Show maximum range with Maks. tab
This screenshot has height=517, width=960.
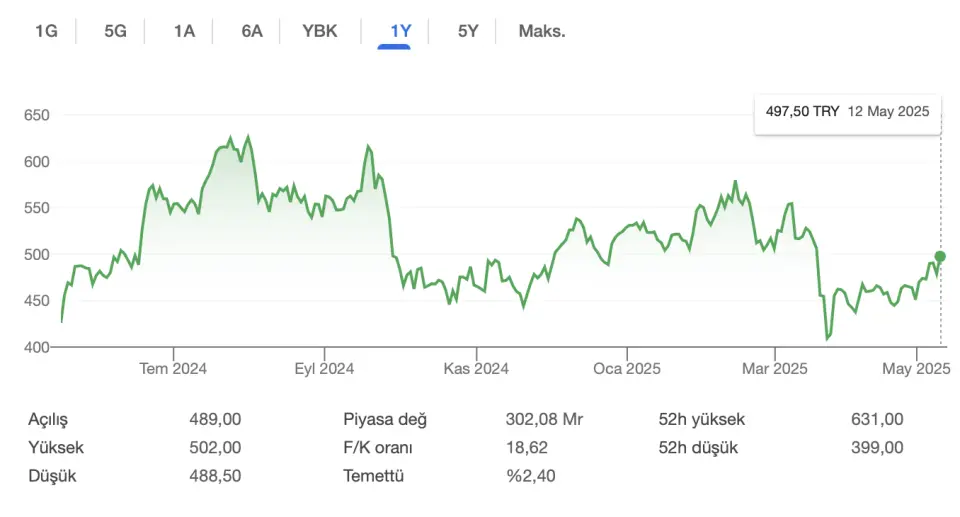pos(542,31)
